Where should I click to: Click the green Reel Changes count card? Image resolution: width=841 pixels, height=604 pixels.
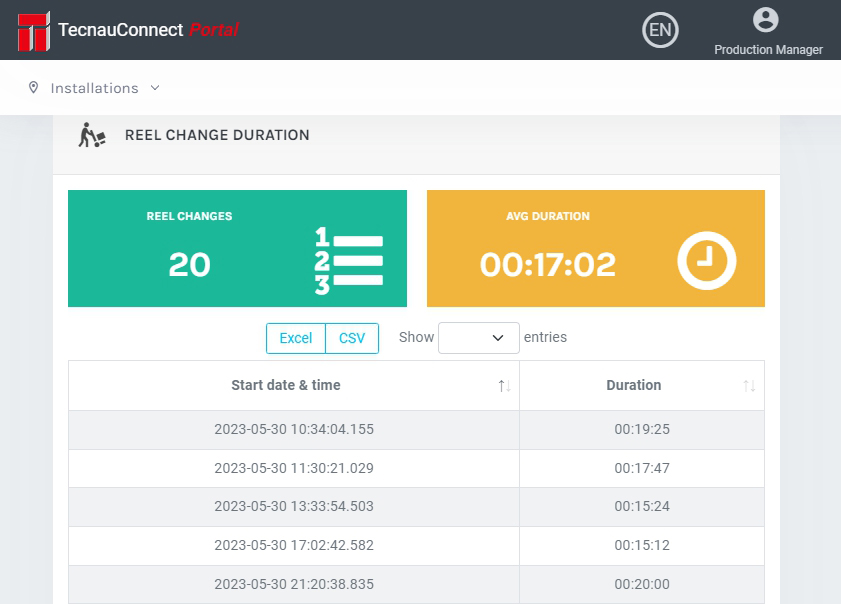click(237, 248)
